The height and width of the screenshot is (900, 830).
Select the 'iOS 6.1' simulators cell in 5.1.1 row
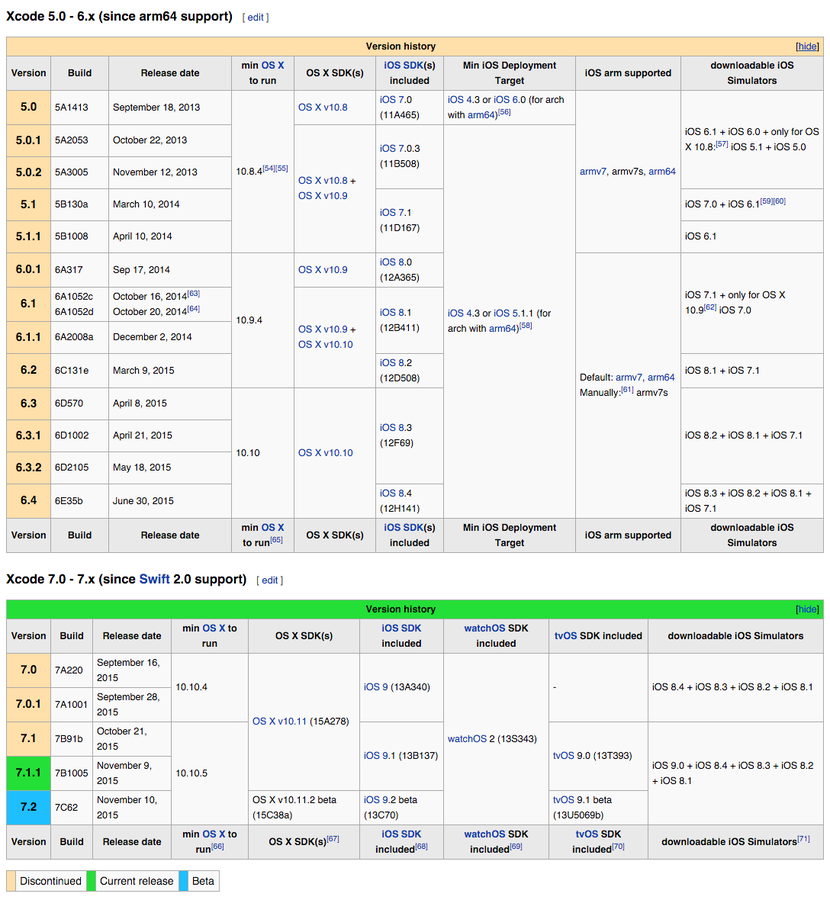tap(752, 236)
